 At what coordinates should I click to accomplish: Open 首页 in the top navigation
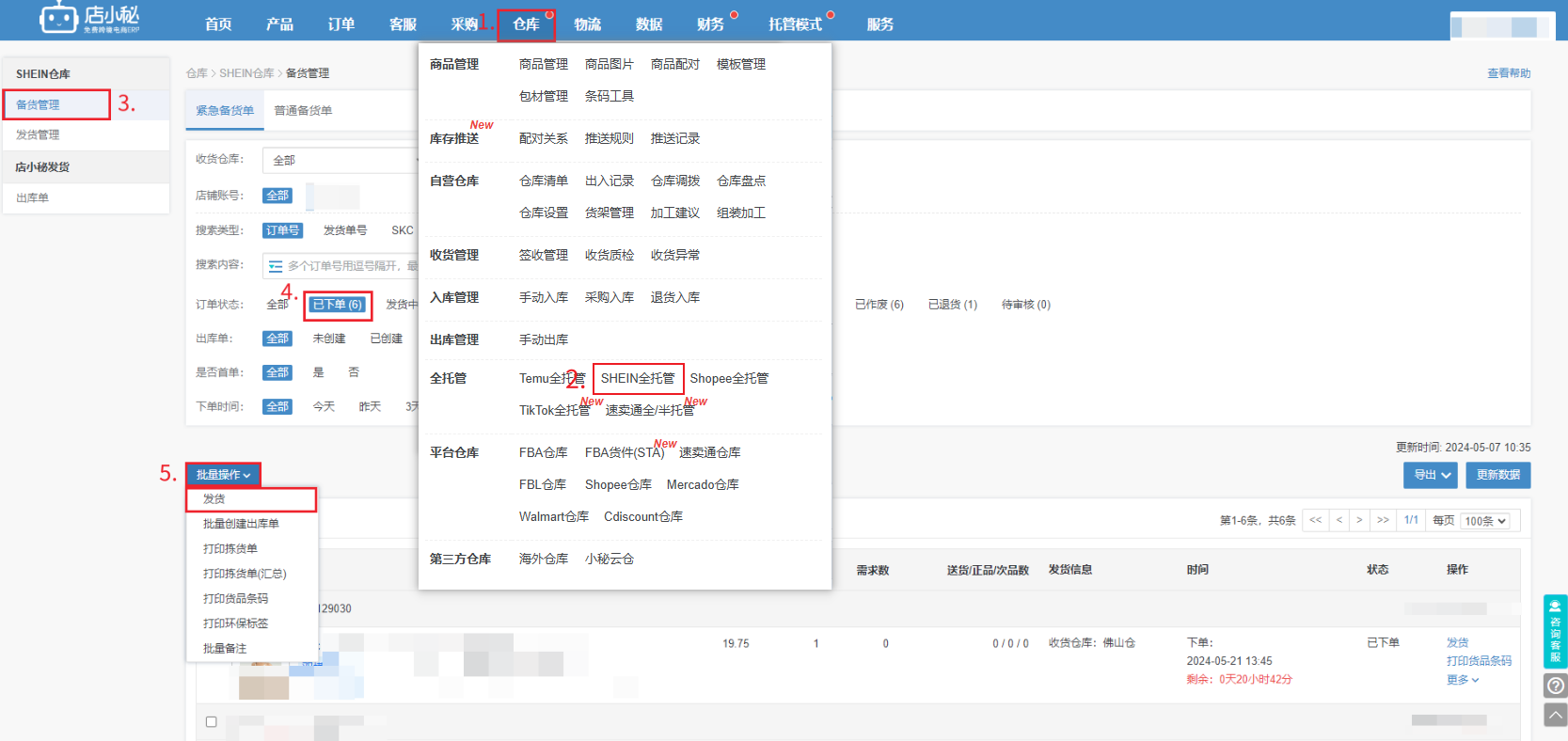click(218, 24)
